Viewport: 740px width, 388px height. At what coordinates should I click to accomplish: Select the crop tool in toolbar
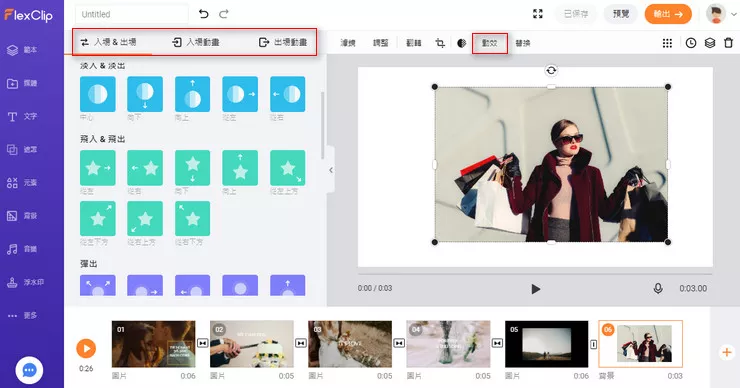point(440,43)
